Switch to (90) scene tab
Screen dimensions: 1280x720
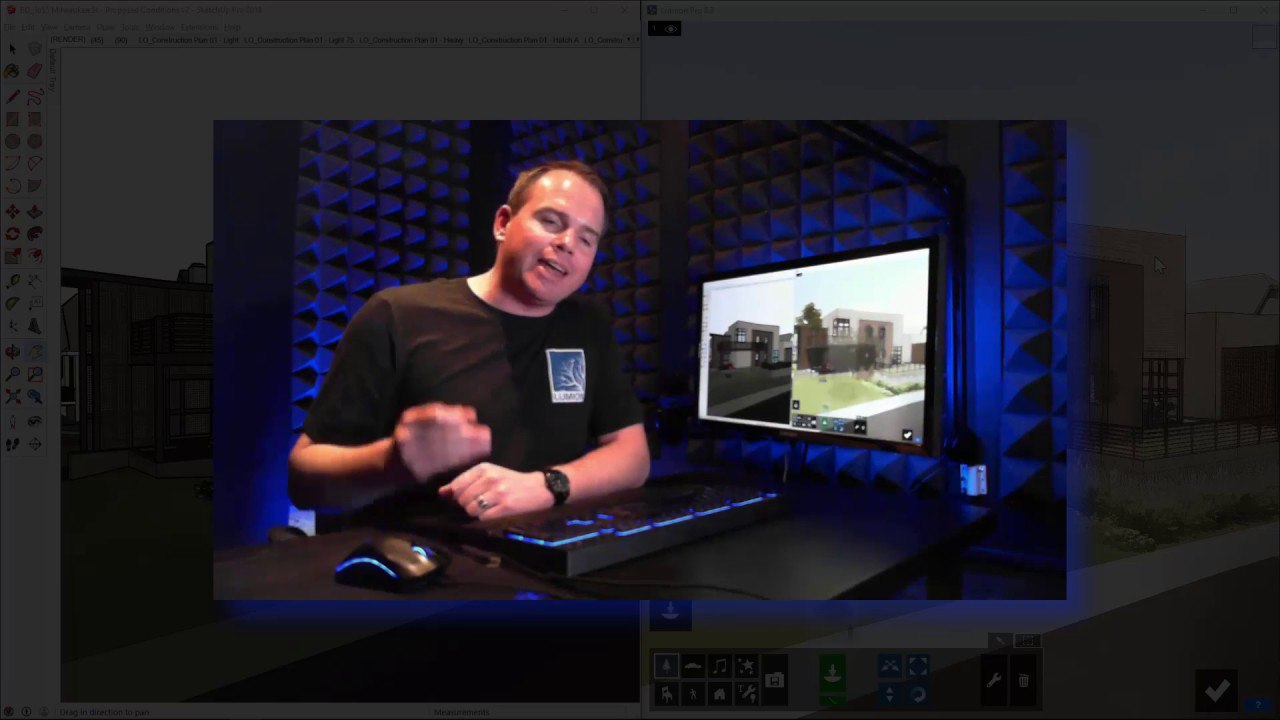click(x=121, y=40)
